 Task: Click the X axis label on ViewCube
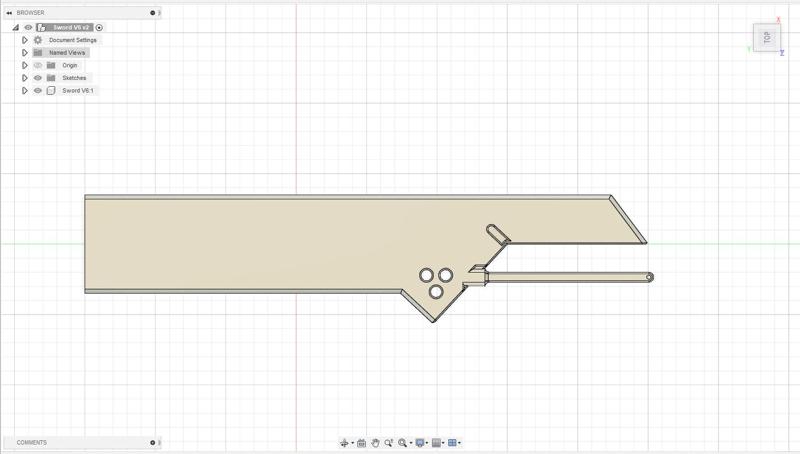[779, 20]
